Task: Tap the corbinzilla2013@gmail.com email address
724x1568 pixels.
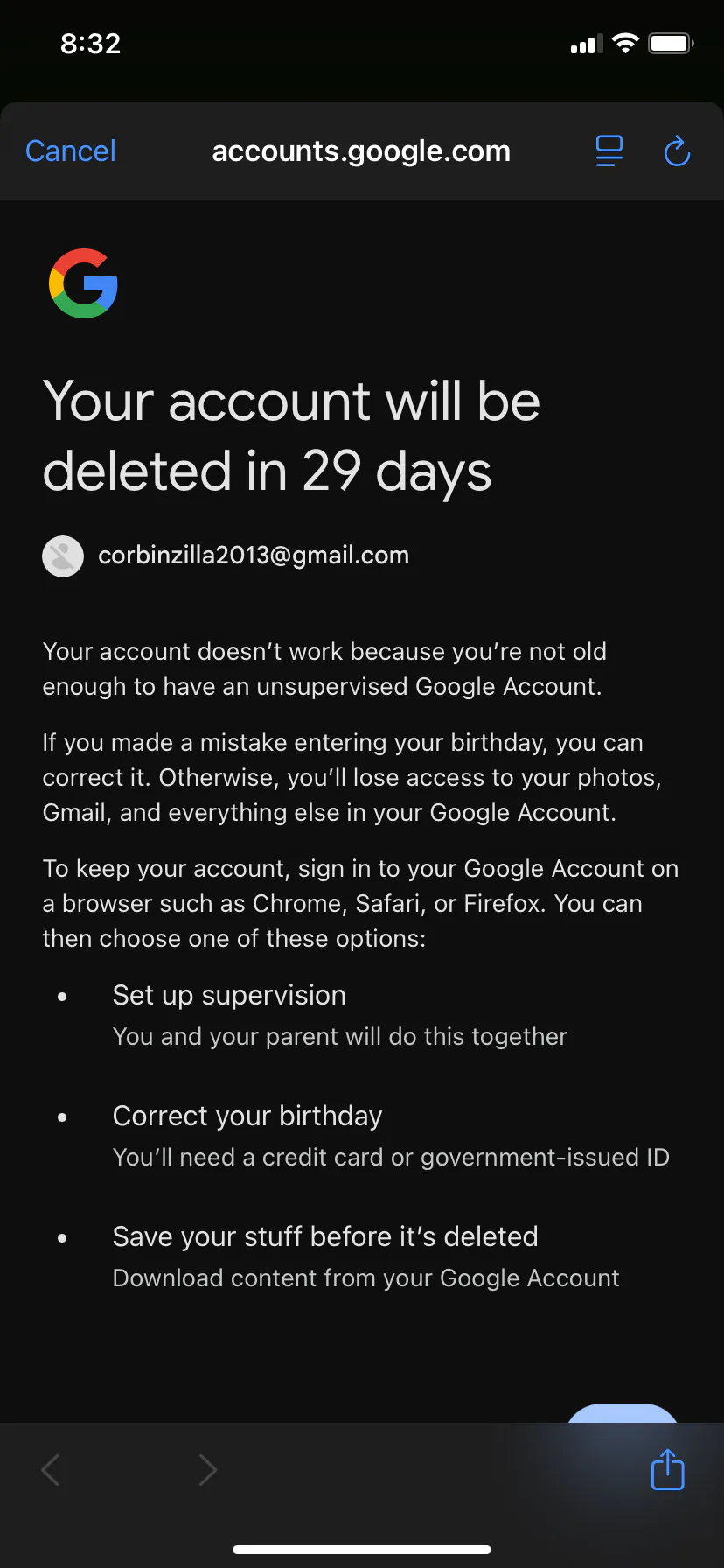Action: coord(254,556)
